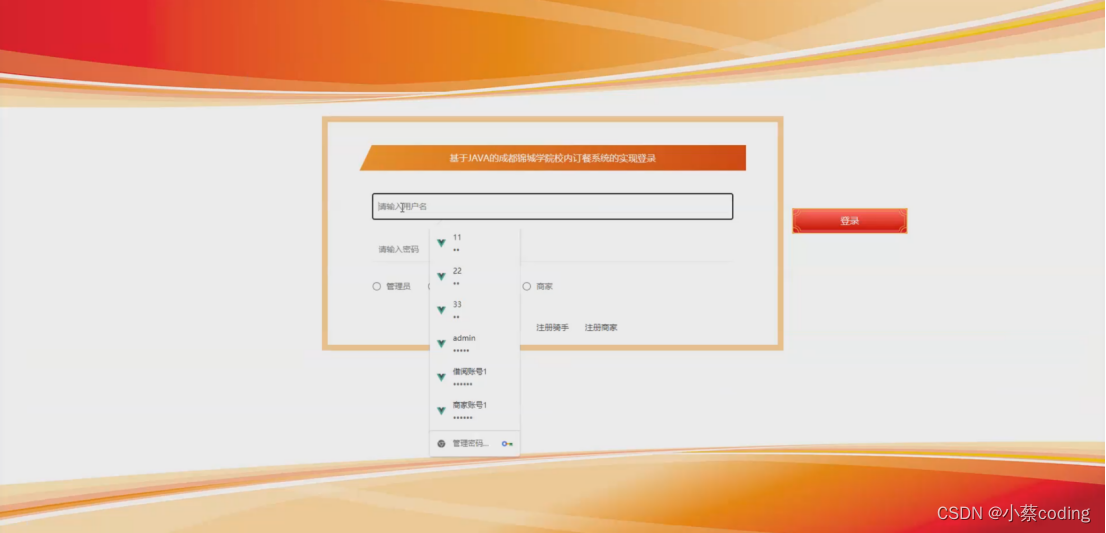Screen dimensions: 1106x533
Task: Click the Vue icon beside account 22
Action: click(442, 276)
